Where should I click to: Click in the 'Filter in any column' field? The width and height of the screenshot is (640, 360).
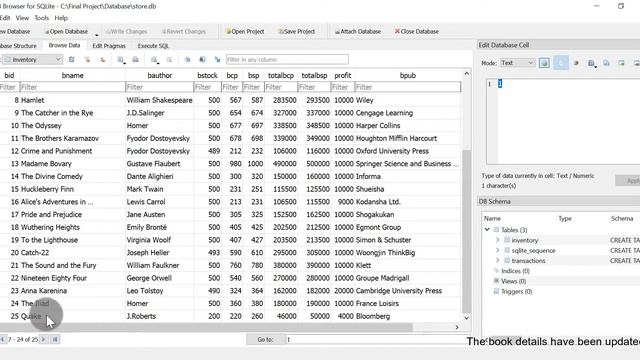pos(287,60)
